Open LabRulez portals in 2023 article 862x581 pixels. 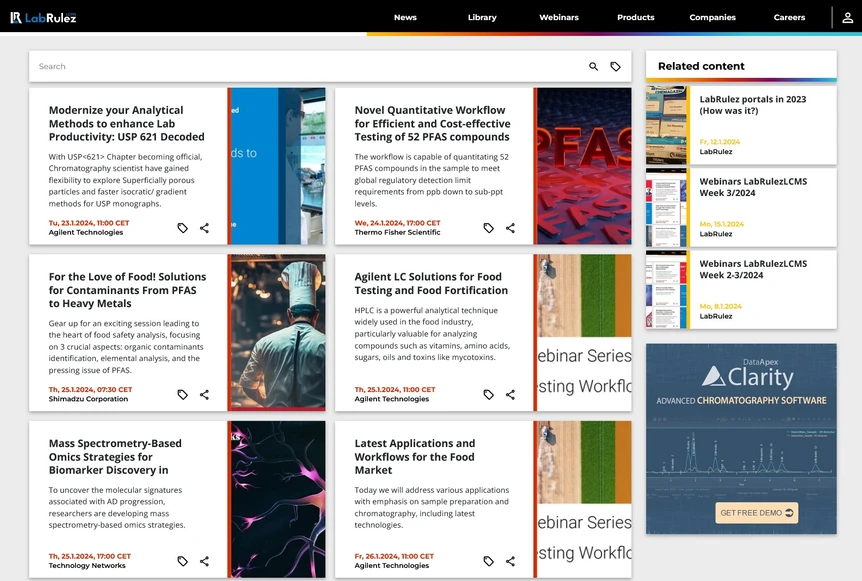click(753, 105)
